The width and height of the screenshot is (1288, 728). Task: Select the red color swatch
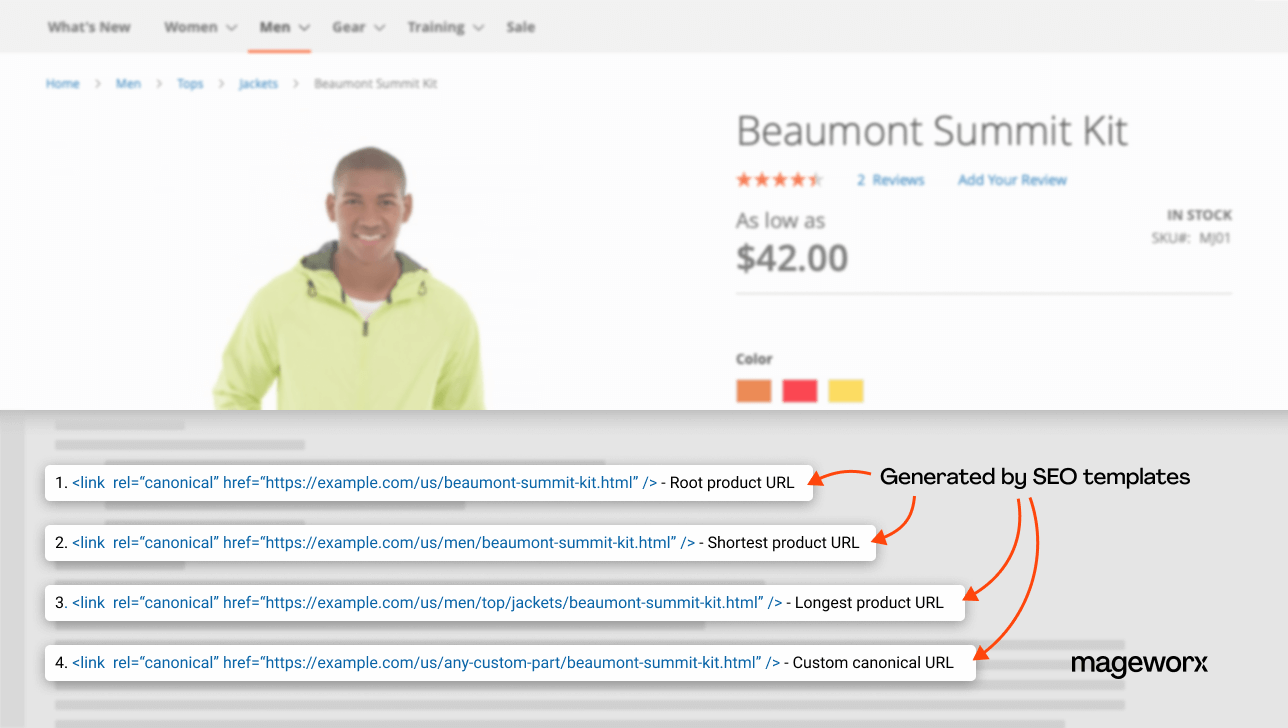(x=799, y=390)
